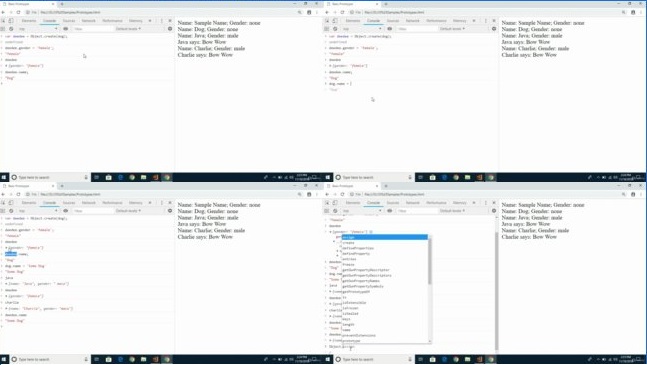
Task: Open DevTools kebab menu in window listing Charlie object
Action: [x=161, y=203]
